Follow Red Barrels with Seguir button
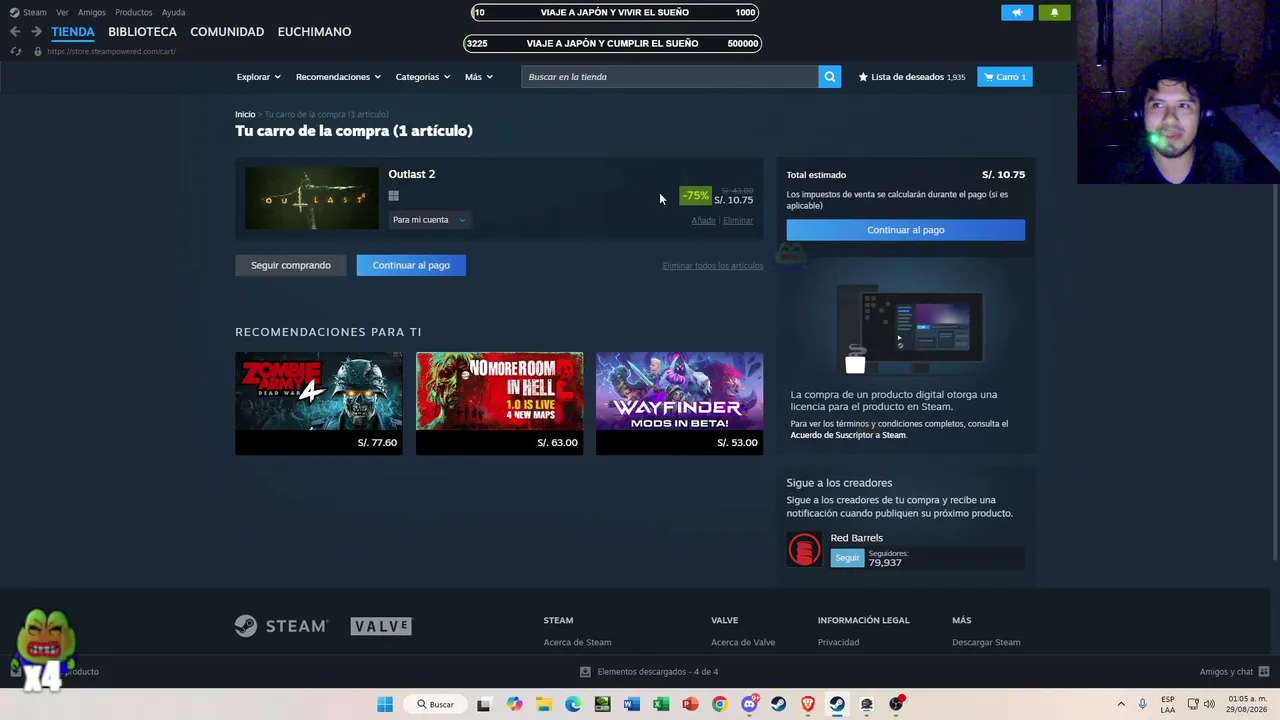Image resolution: width=1280 pixels, height=720 pixels. coord(847,557)
